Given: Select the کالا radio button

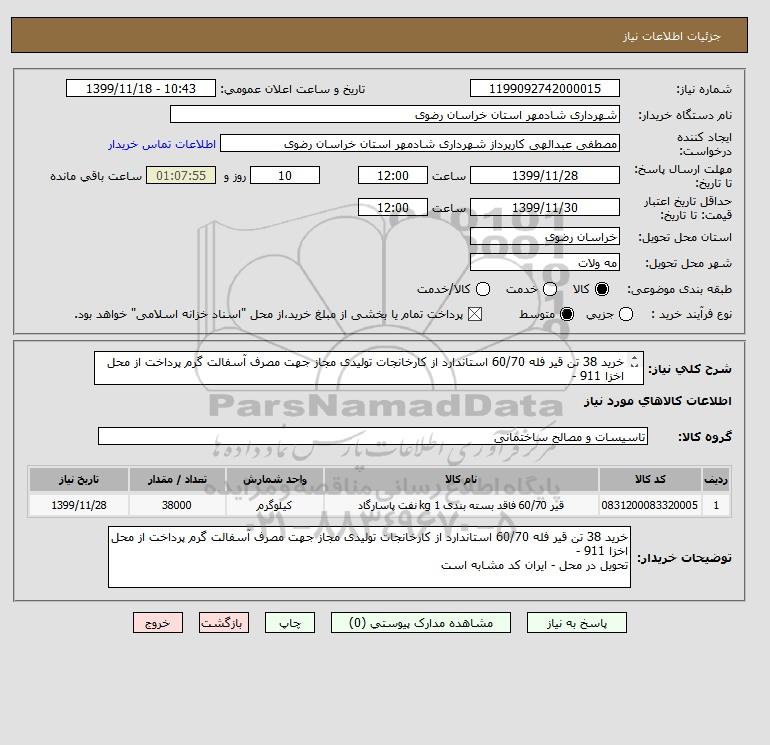Looking at the screenshot, I should [x=602, y=289].
